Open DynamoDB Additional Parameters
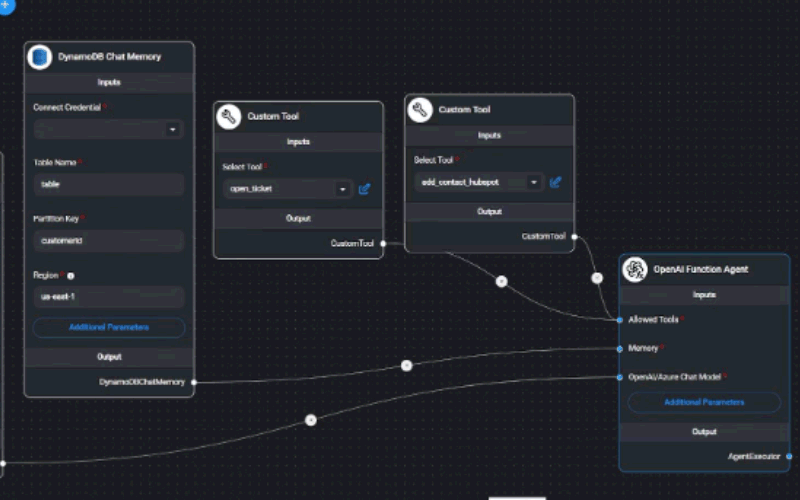The height and width of the screenshot is (500, 800). 109,328
